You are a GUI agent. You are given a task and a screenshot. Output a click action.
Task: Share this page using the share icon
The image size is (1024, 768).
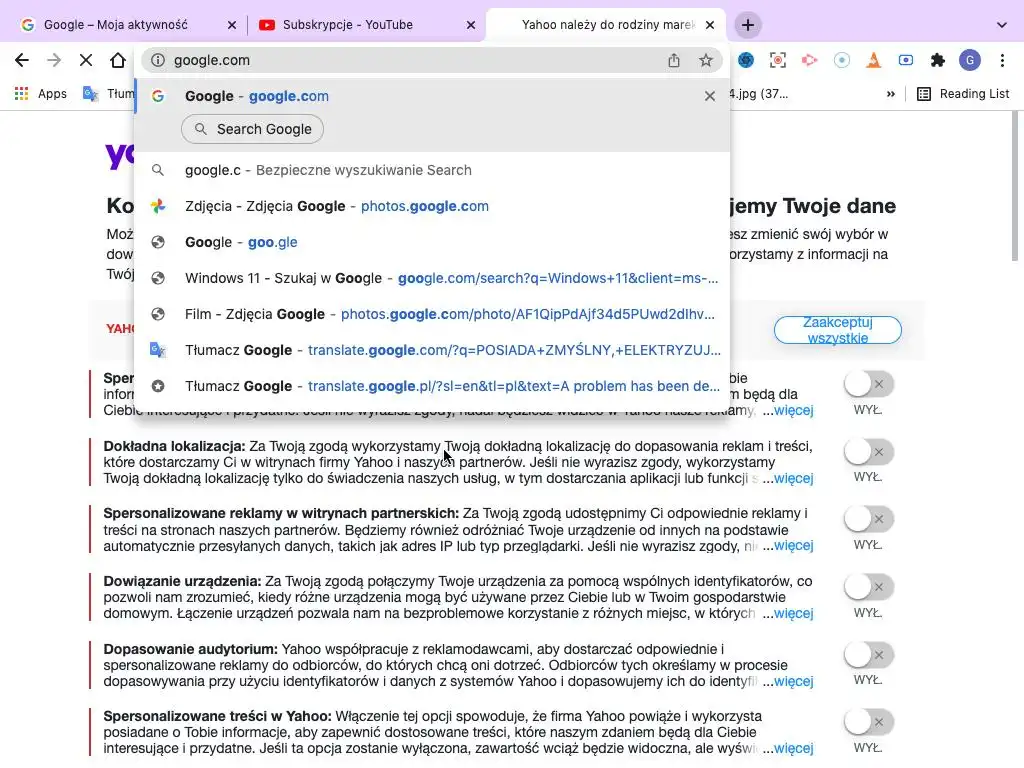(674, 60)
